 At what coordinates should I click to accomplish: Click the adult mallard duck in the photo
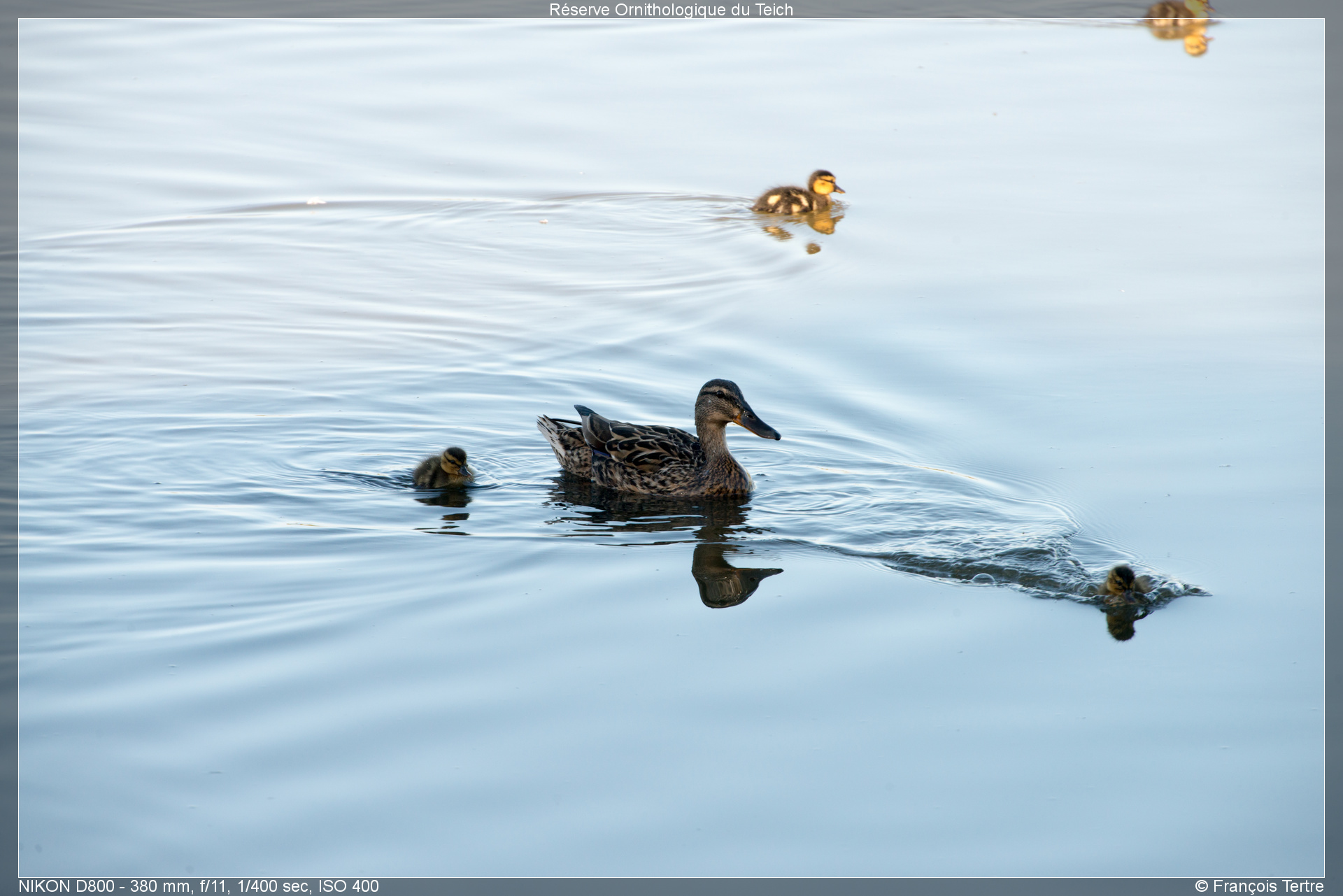(658, 439)
